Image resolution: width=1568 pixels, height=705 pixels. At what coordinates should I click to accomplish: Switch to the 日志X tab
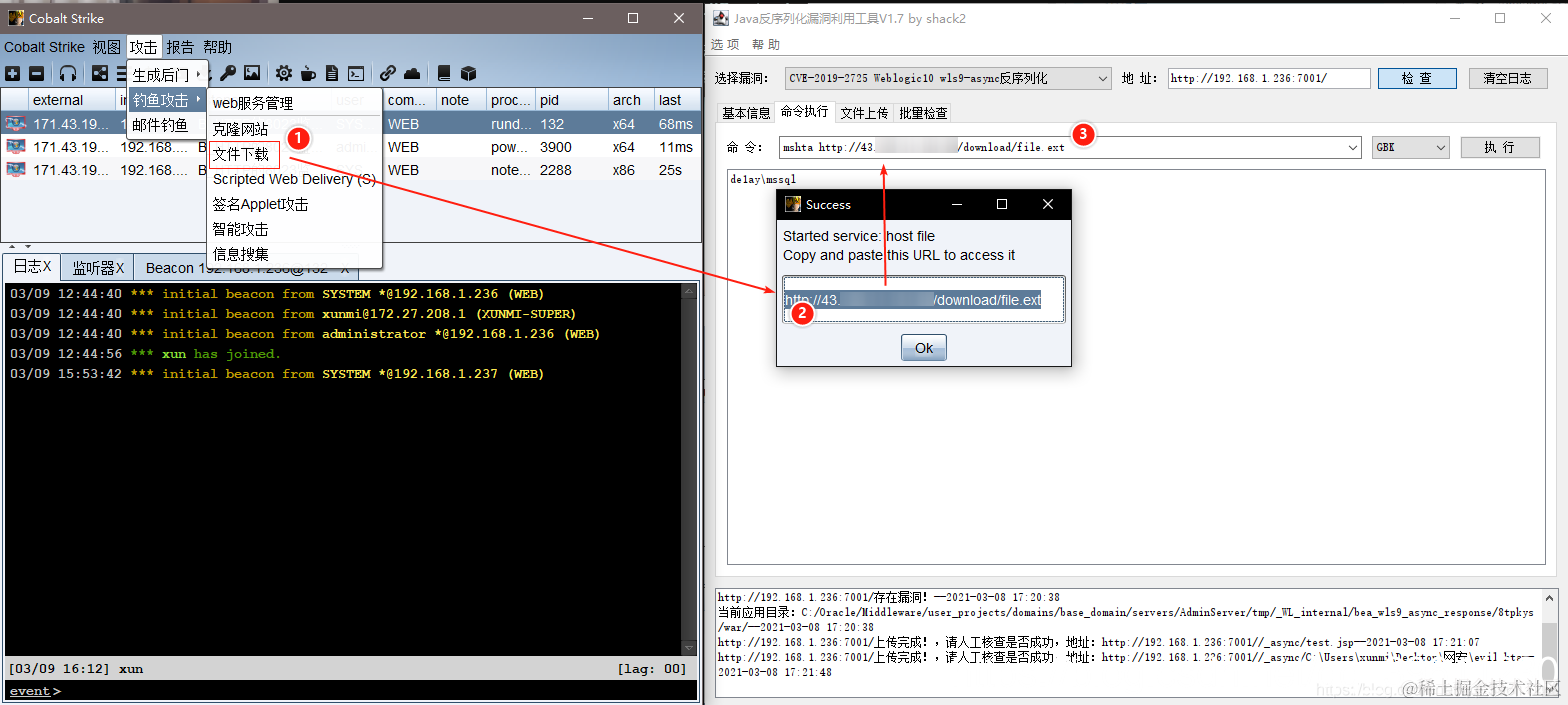tap(32, 267)
